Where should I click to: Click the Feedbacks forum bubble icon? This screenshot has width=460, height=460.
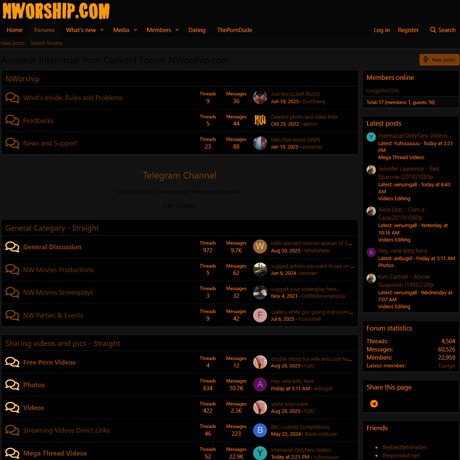click(x=12, y=120)
